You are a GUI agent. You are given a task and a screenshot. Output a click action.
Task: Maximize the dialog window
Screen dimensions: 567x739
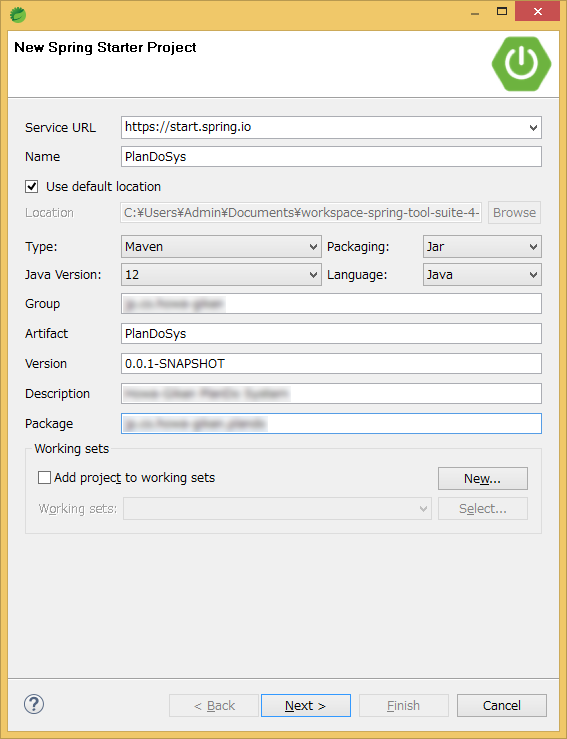point(502,12)
